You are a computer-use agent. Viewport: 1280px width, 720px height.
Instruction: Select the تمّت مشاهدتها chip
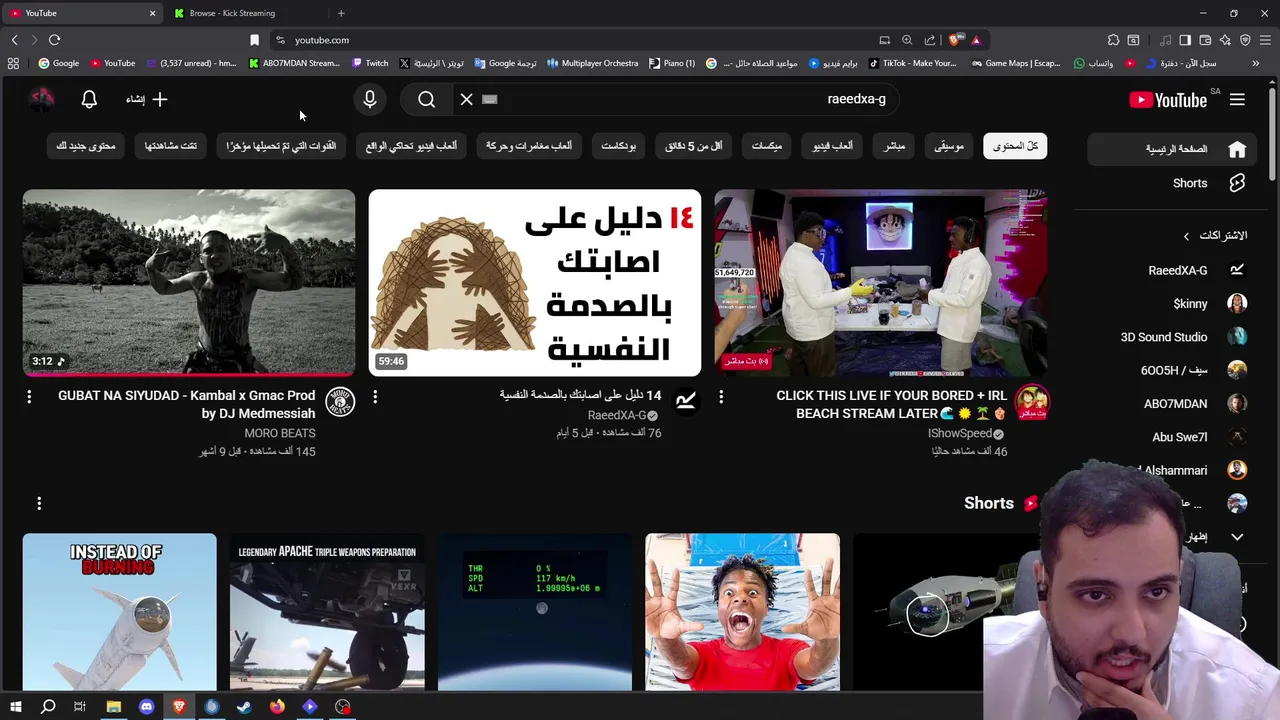(x=171, y=146)
